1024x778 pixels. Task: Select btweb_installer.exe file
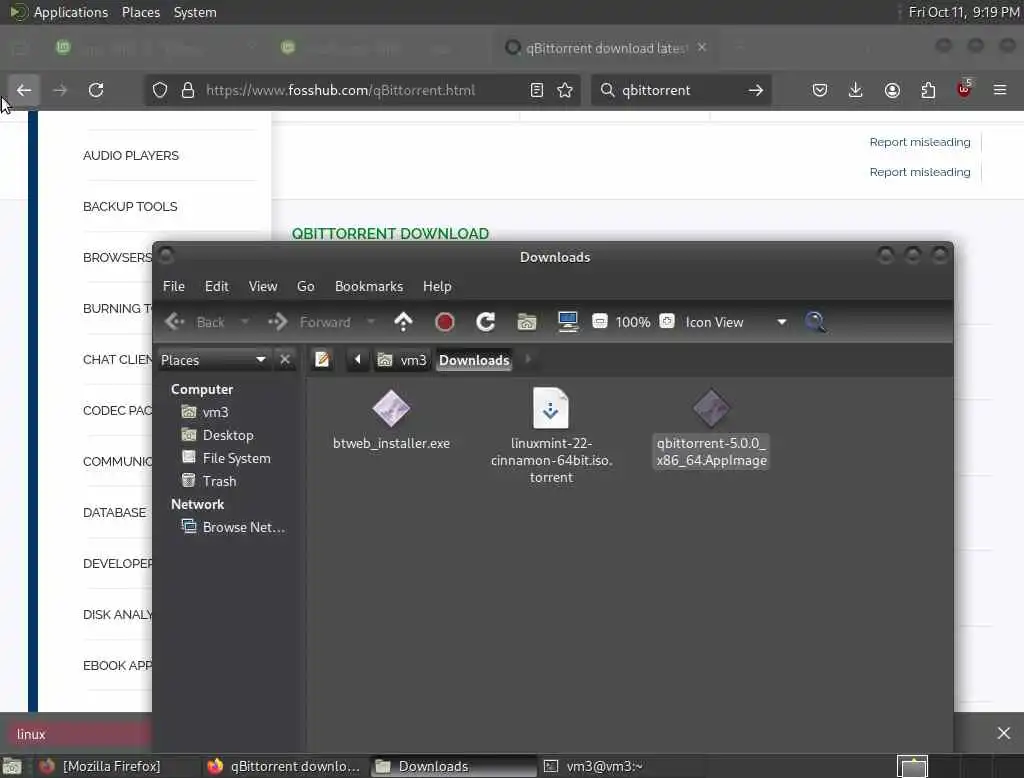tap(391, 419)
